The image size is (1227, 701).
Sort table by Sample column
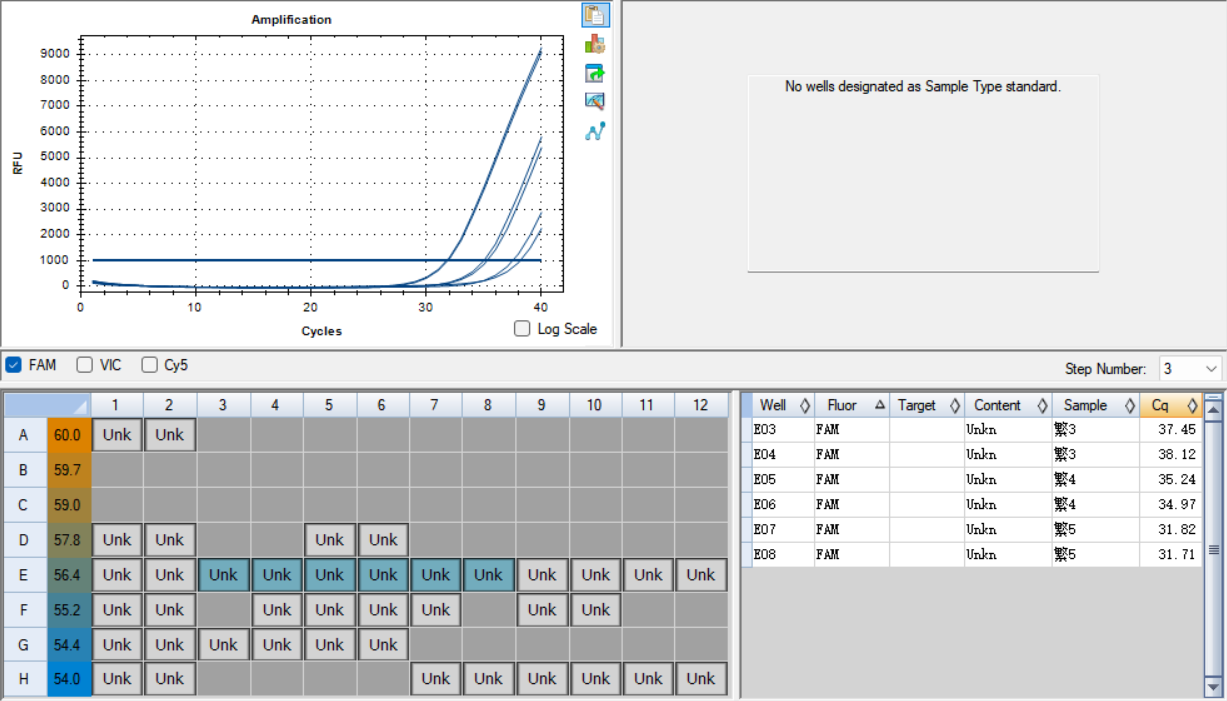[1095, 405]
